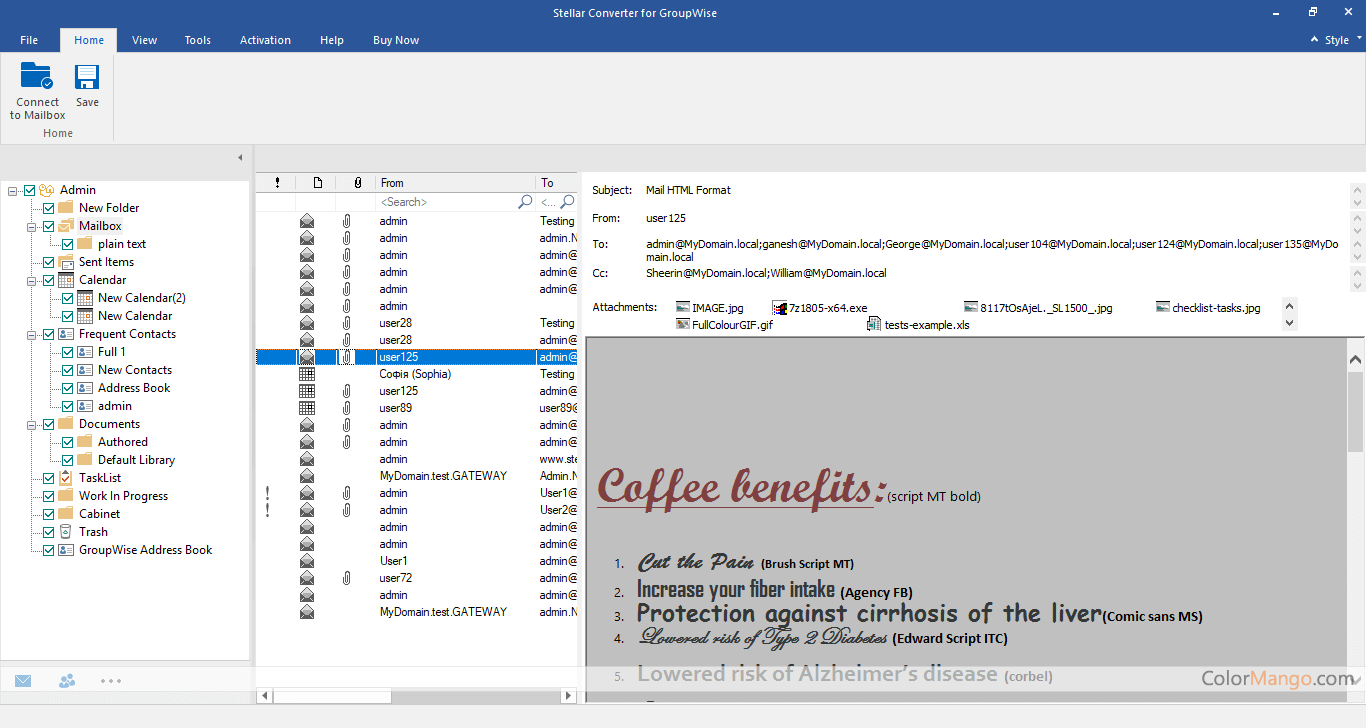Click the Buy Now menu item

coord(395,40)
